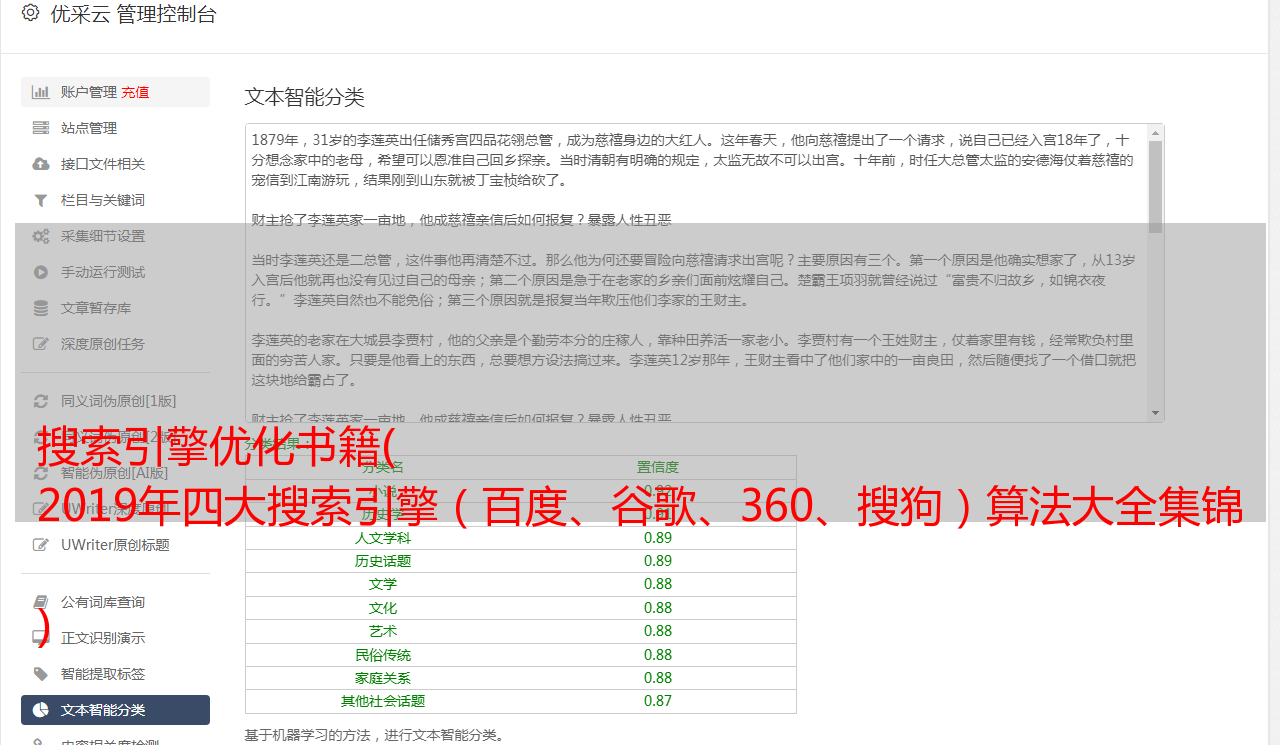The height and width of the screenshot is (745, 1280).
Task: Click the 基于机器学习的方法 description text
Action: pyautogui.click(x=374, y=735)
